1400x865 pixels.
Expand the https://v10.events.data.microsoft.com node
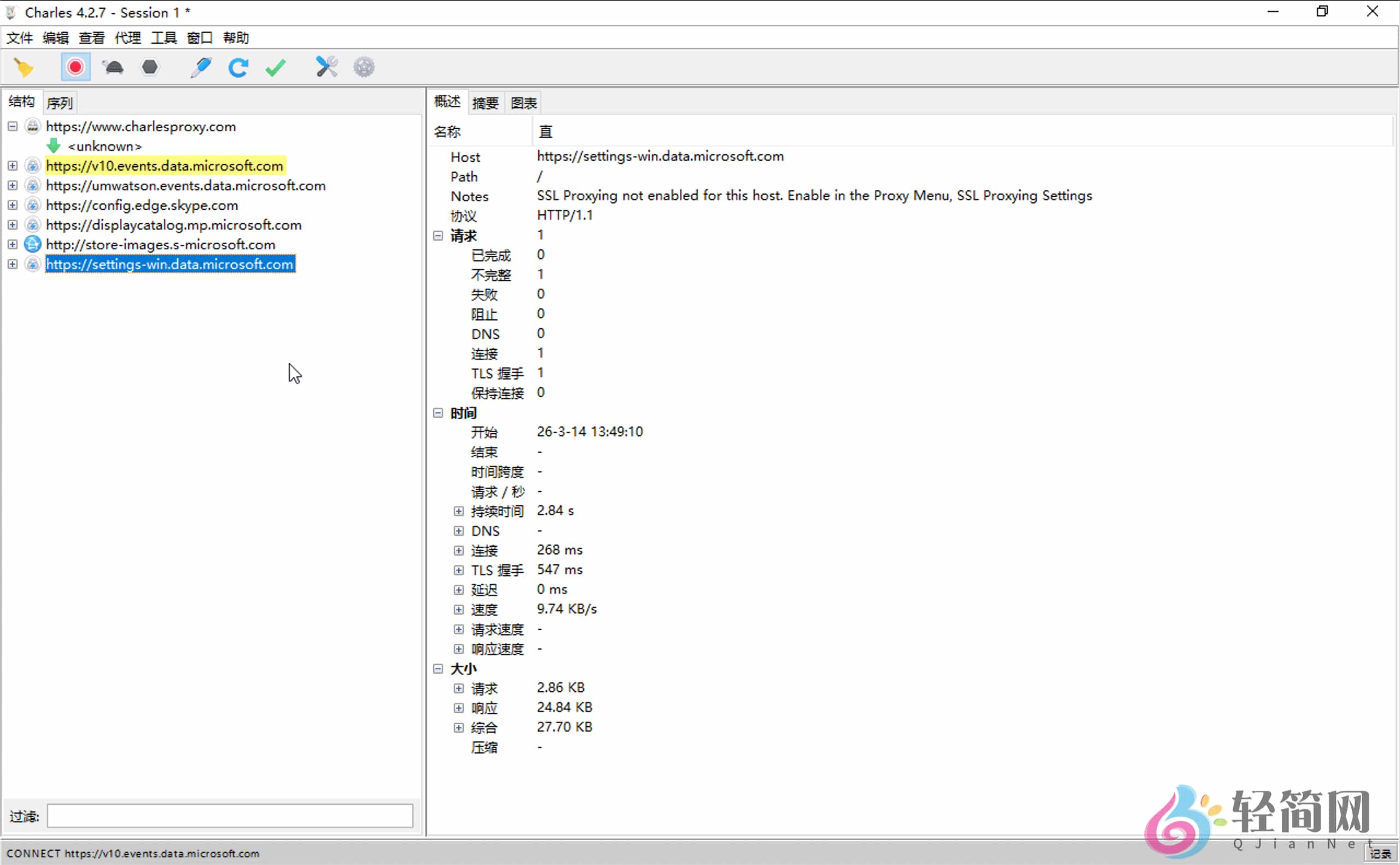point(12,165)
